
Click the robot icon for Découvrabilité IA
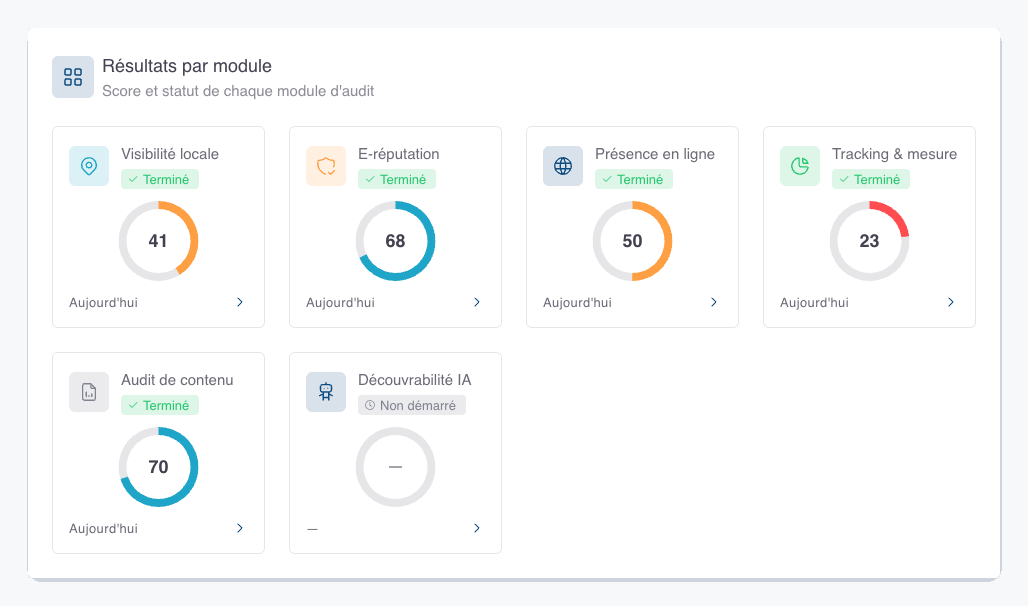(326, 392)
